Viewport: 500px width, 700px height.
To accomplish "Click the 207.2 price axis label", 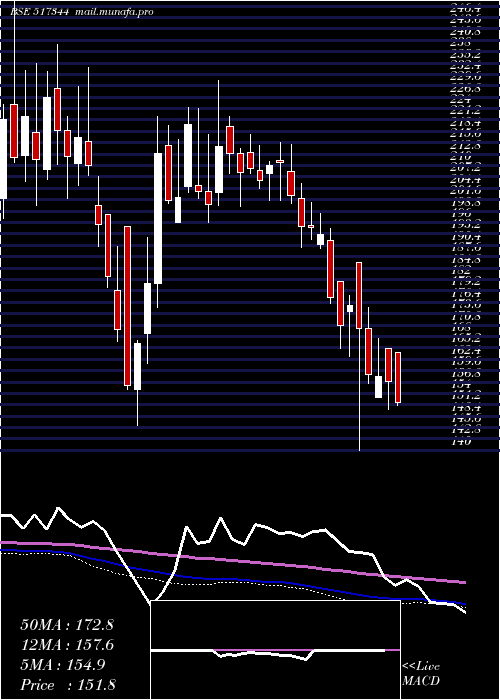I will click(x=465, y=169).
